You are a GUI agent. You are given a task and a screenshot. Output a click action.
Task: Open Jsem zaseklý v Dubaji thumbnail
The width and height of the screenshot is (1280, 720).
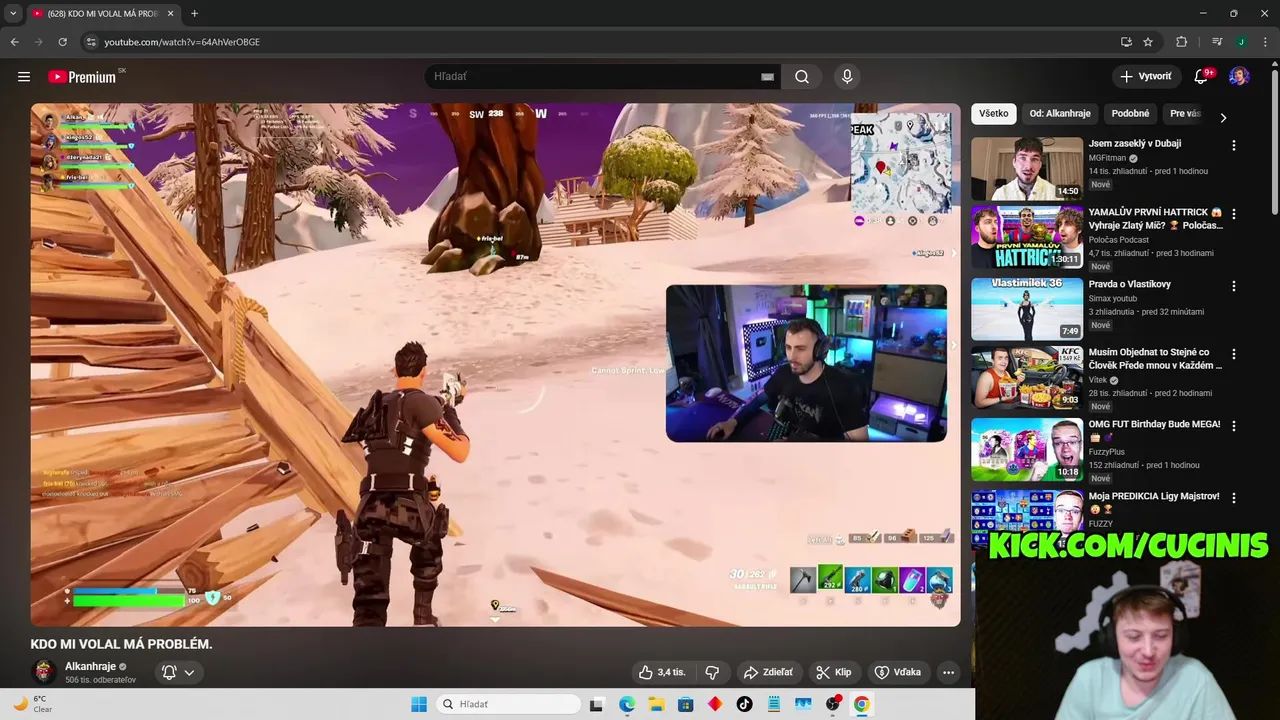pos(1027,168)
